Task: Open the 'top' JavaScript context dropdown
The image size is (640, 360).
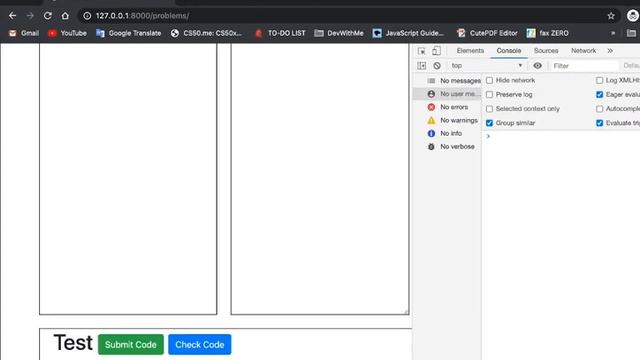Action: (x=487, y=66)
